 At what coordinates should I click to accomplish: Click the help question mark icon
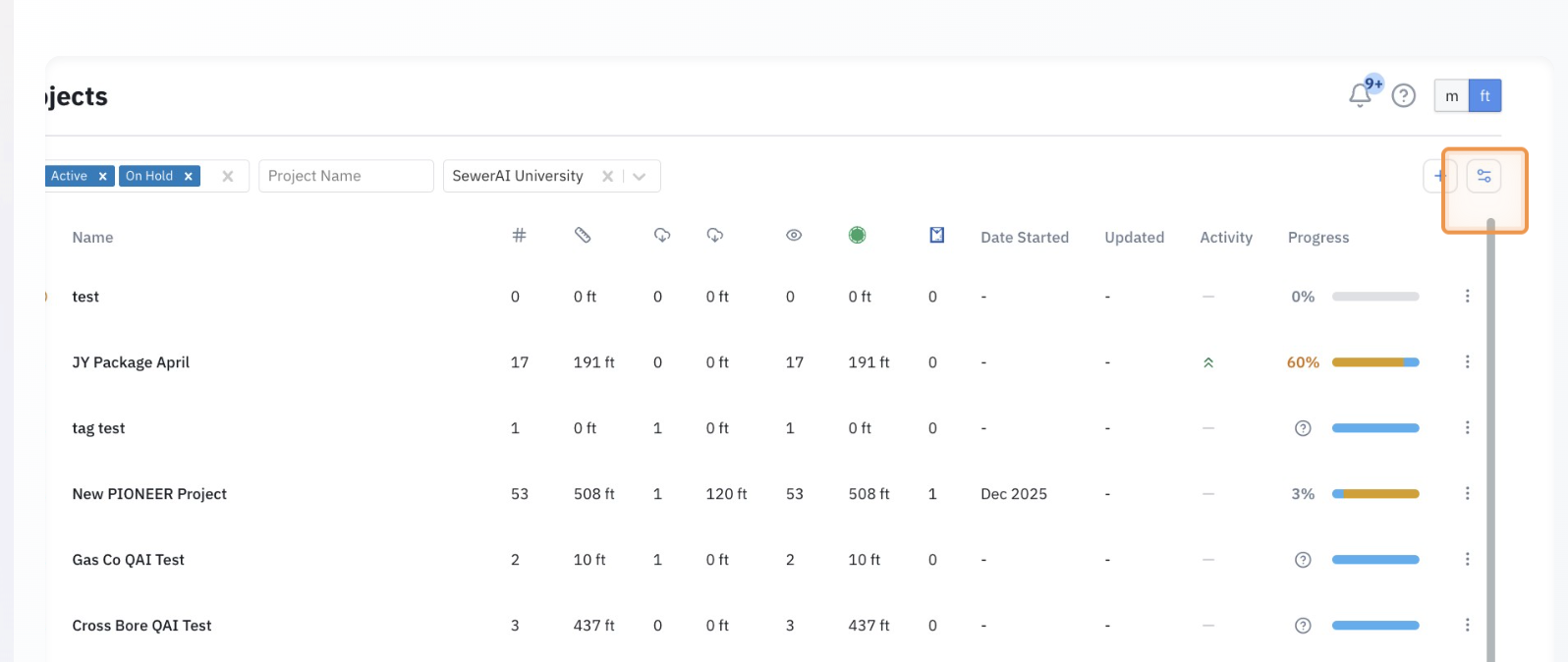coord(1404,95)
